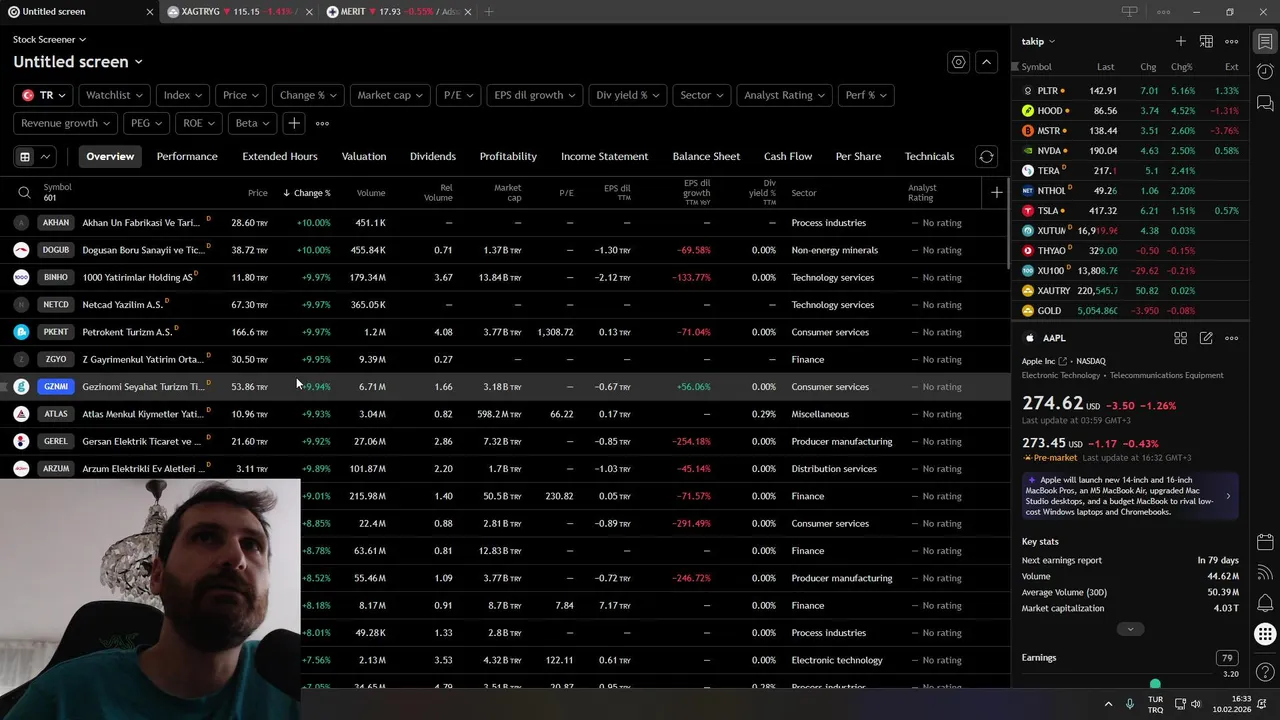This screenshot has width=1280, height=720.
Task: Switch to the MERIT browser tab
Action: (x=399, y=12)
